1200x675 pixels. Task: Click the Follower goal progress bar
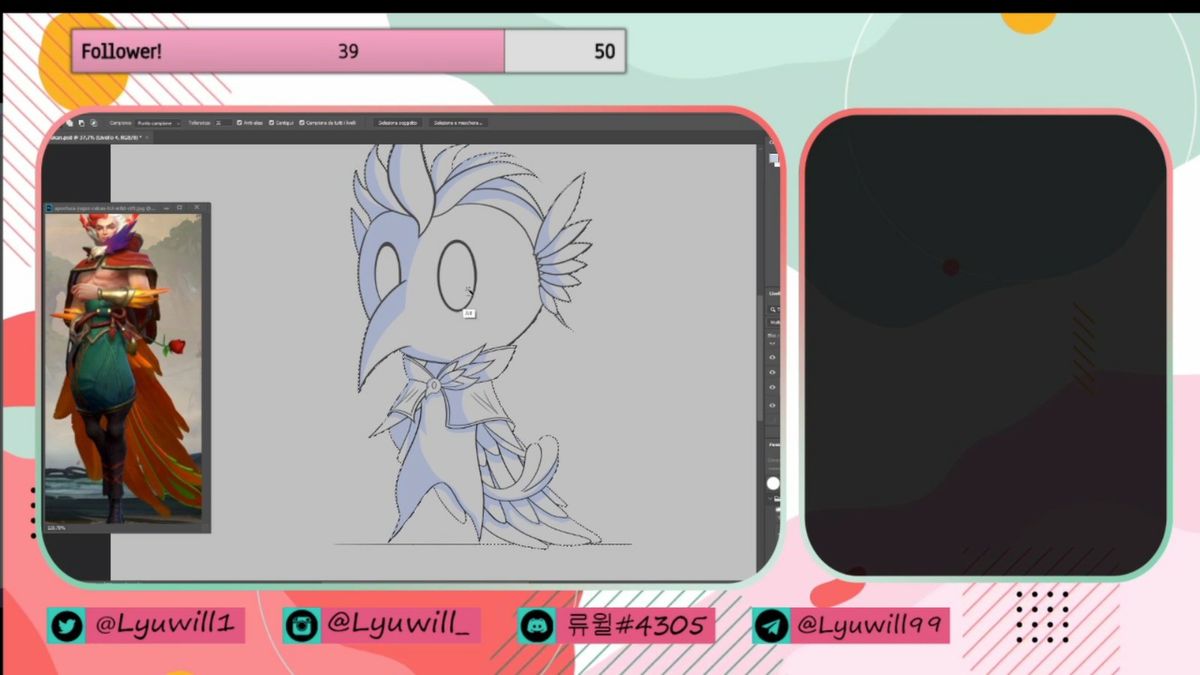348,51
